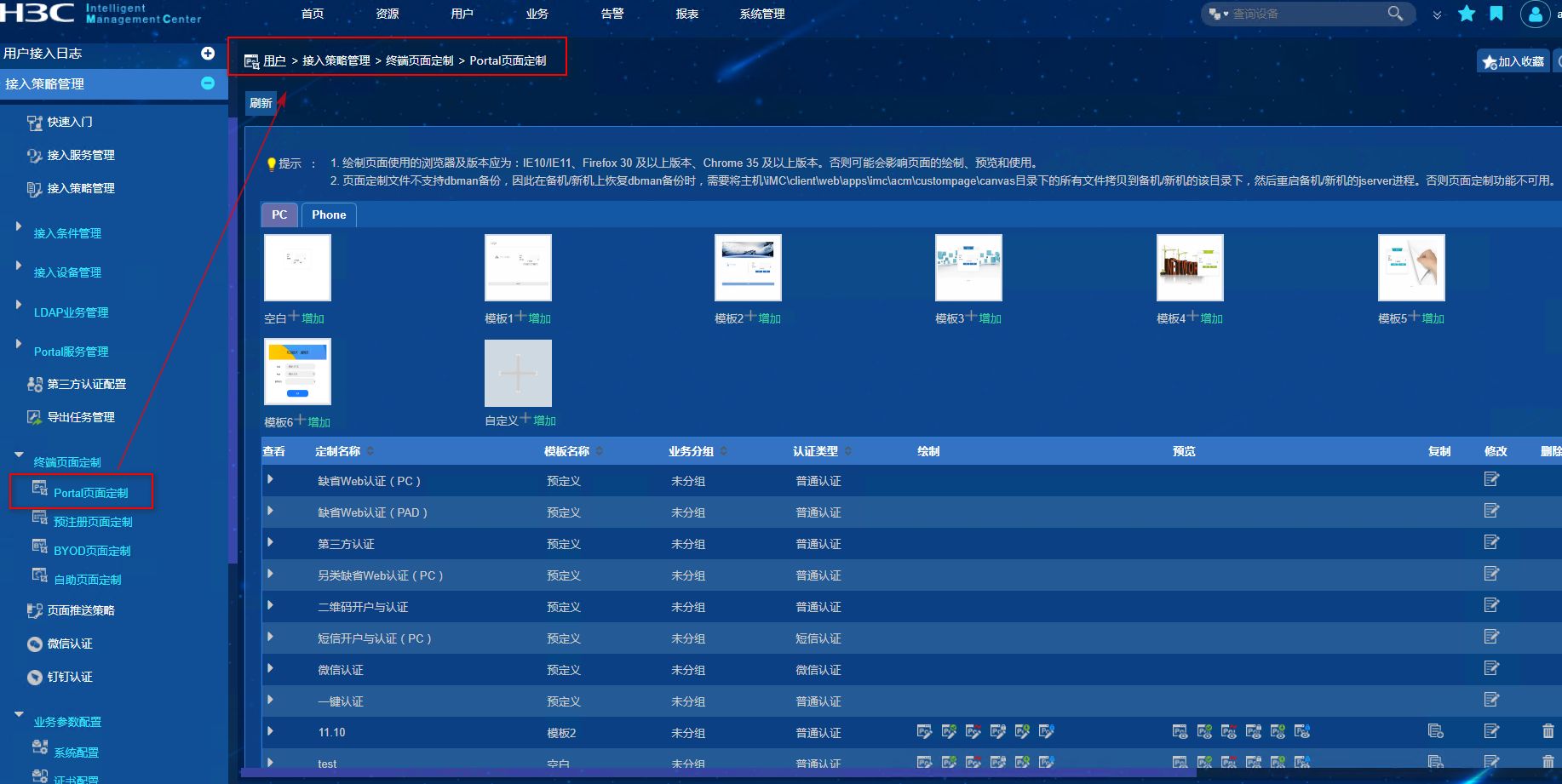The width and height of the screenshot is (1562, 784).
Task: Click the horizontal scrollbar below the table
Action: coord(719,772)
